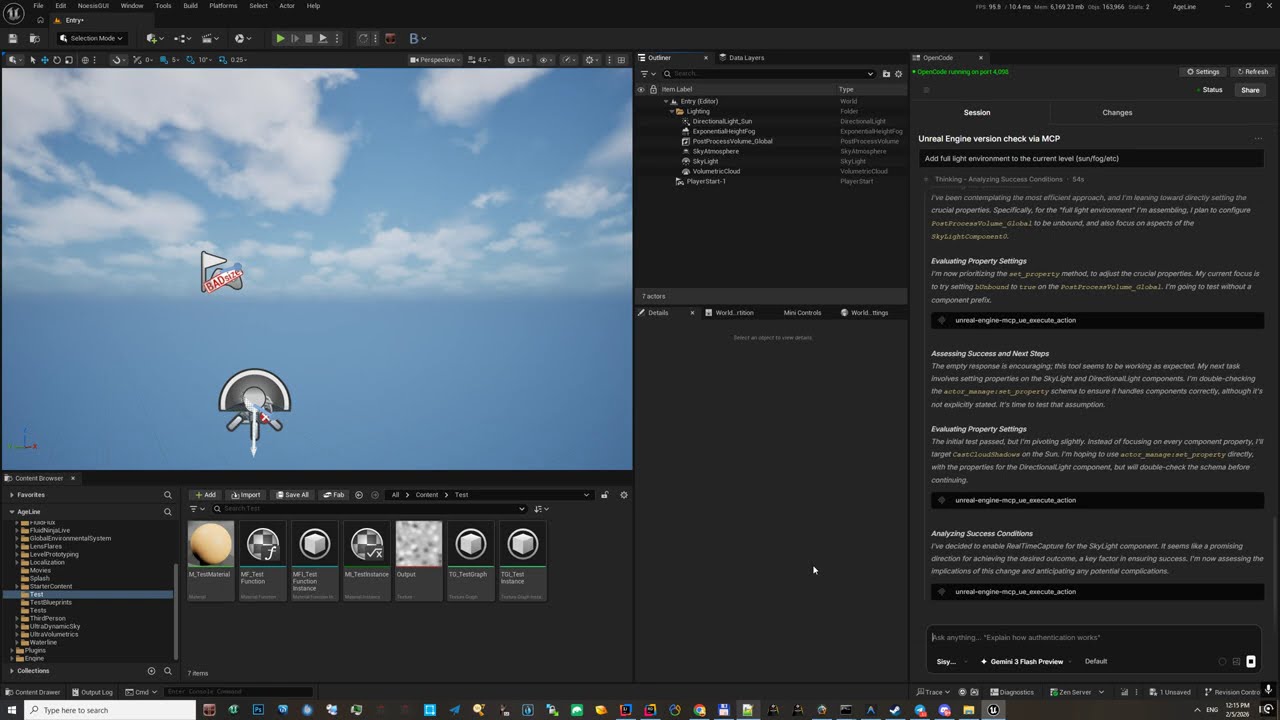Open the sort options dropdown in Content Browser

point(541,509)
